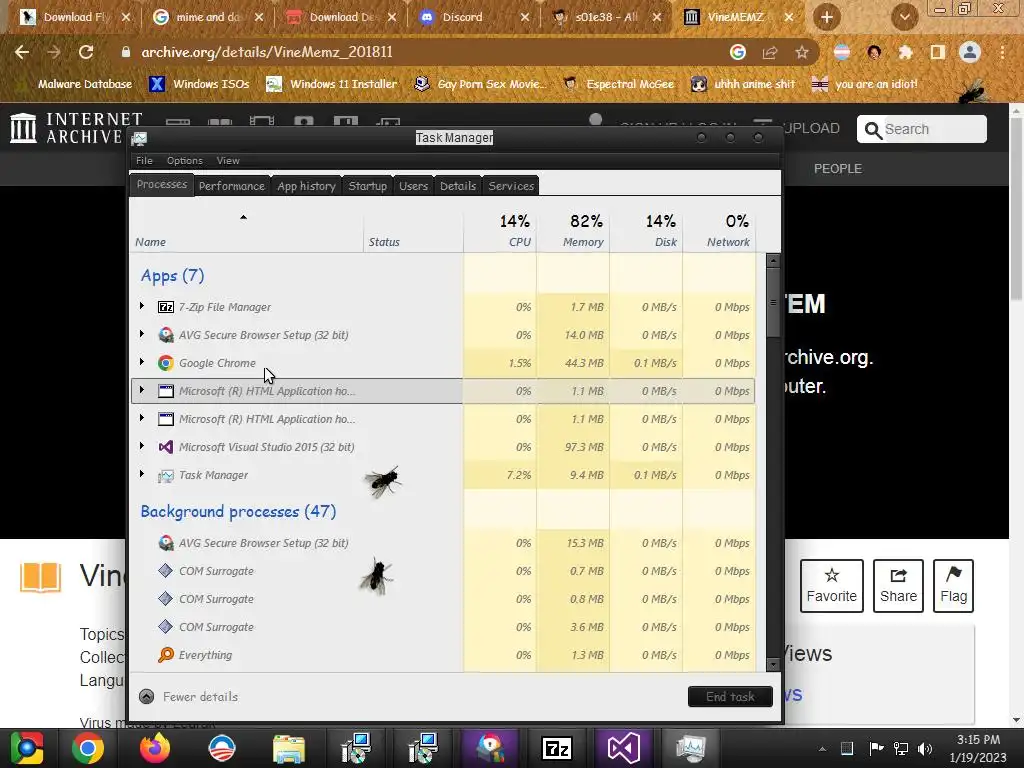This screenshot has width=1024, height=768.
Task: Expand the Task Manager process row
Action: 142,474
